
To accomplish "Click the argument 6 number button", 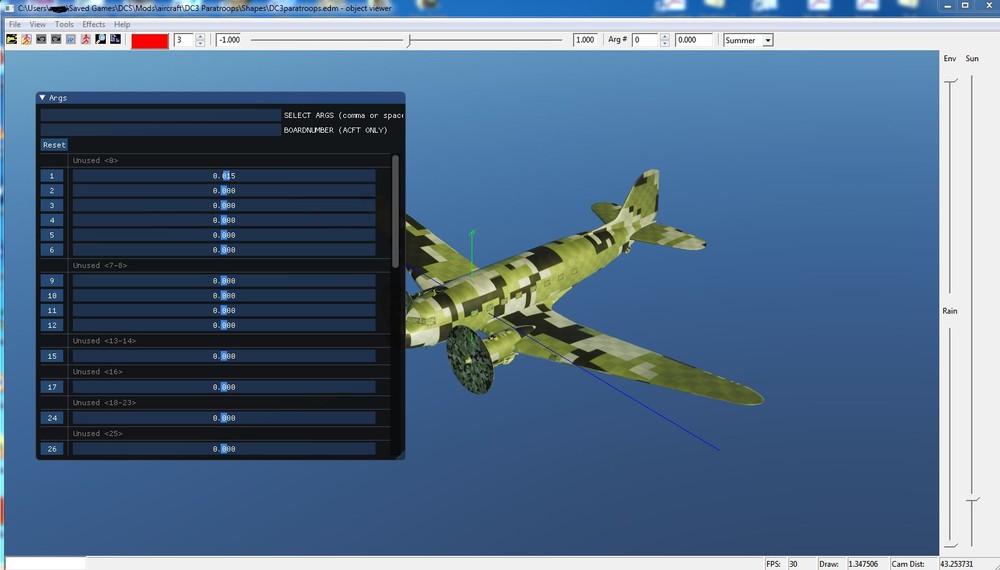I will (52, 250).
